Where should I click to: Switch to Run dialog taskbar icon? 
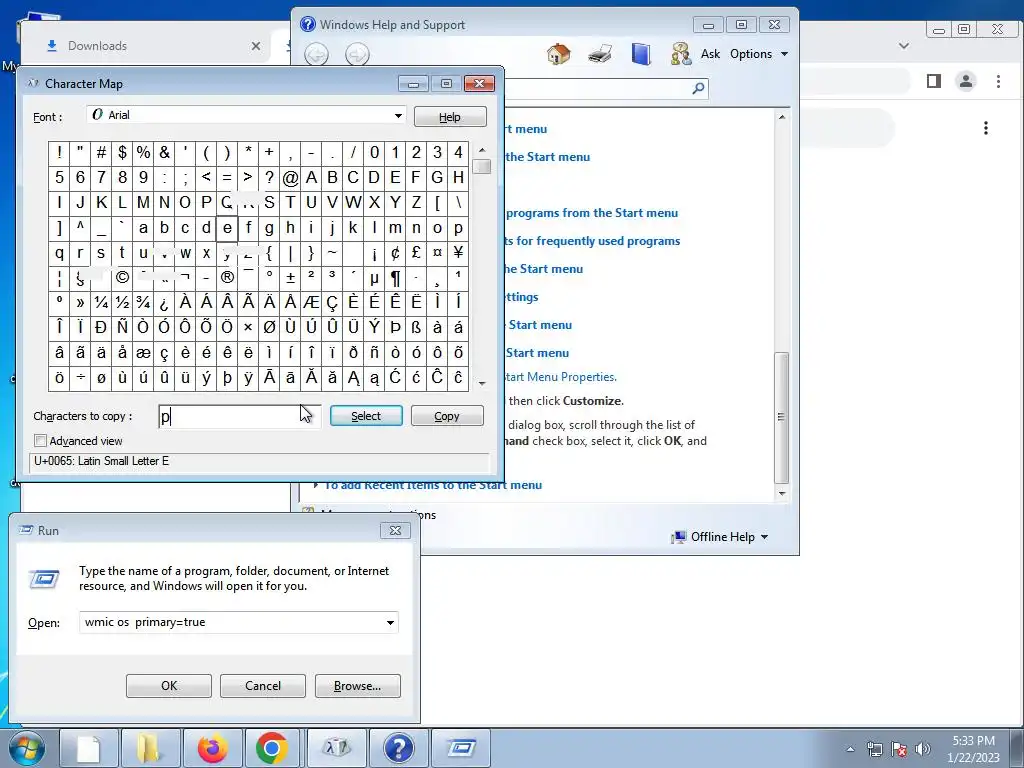pos(461,748)
